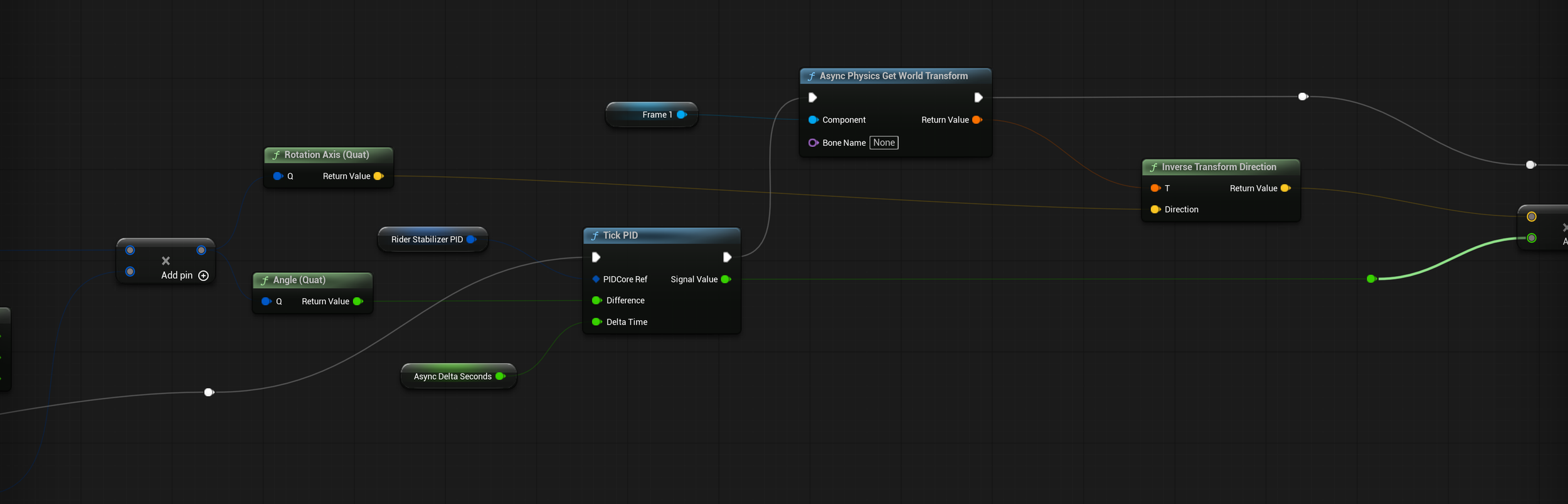
Task: Click Async Physics Get World Transform output exec pin
Action: [x=978, y=97]
